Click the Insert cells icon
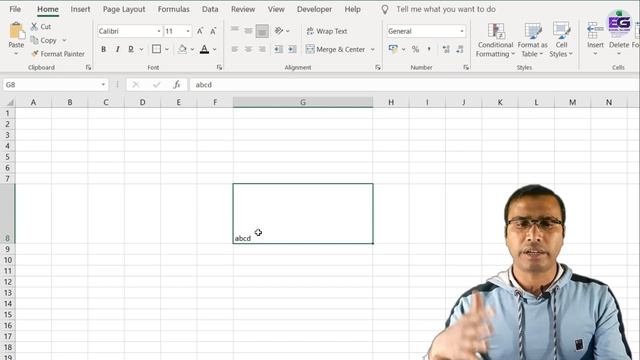640x360 pixels. (595, 31)
